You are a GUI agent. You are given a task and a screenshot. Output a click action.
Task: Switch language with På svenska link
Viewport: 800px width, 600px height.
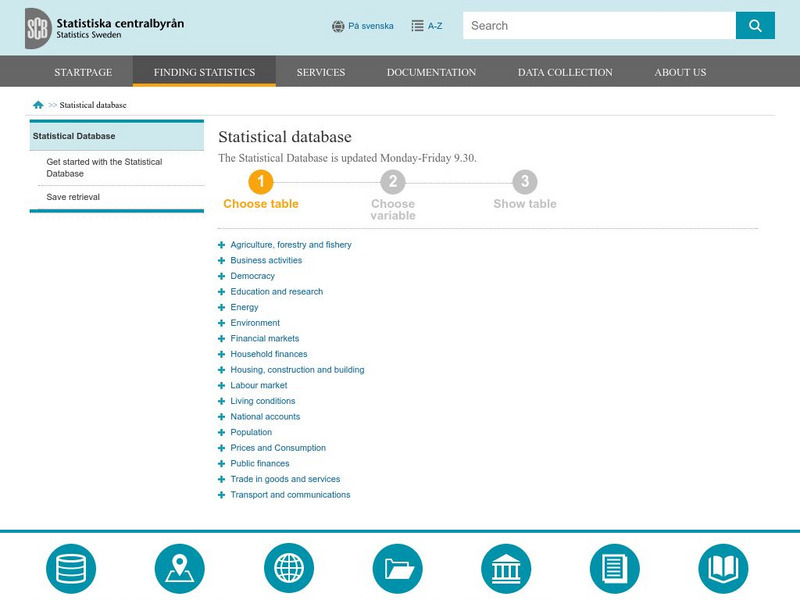[x=370, y=26]
